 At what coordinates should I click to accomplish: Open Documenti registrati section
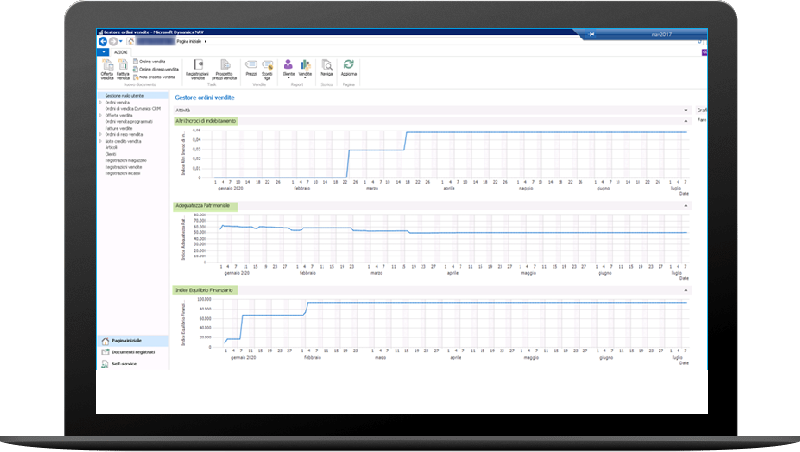pos(132,352)
